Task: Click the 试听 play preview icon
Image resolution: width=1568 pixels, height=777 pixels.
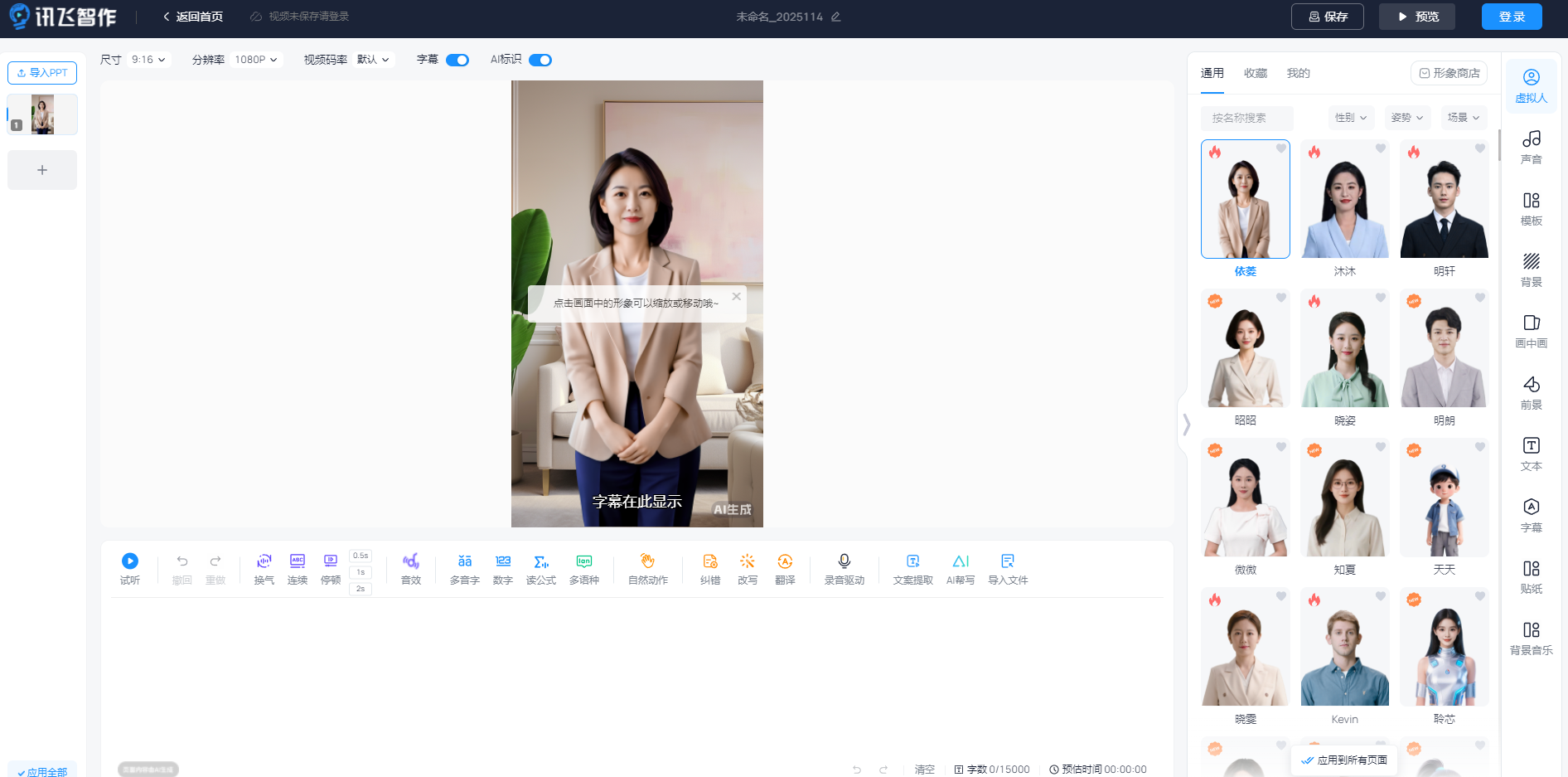Action: coord(130,561)
